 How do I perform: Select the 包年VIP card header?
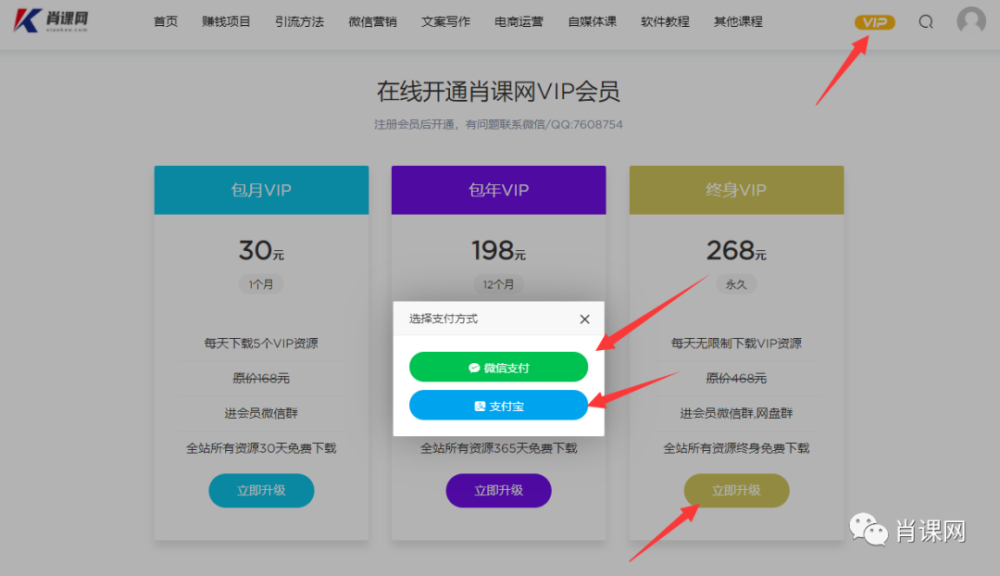499,190
